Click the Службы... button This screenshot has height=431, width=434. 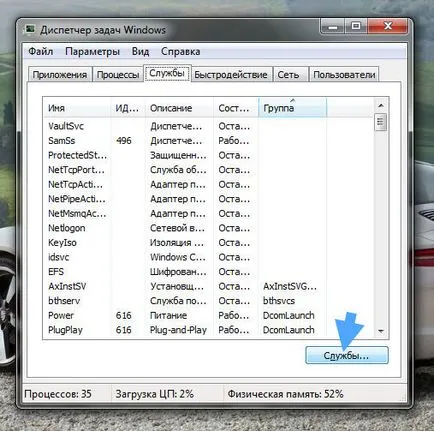347,355
